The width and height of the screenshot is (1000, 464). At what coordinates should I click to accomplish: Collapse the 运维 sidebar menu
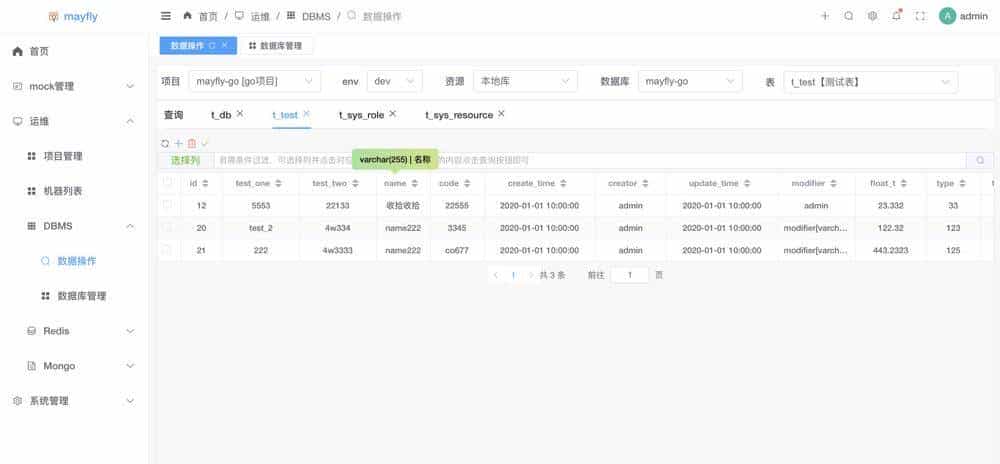75,121
